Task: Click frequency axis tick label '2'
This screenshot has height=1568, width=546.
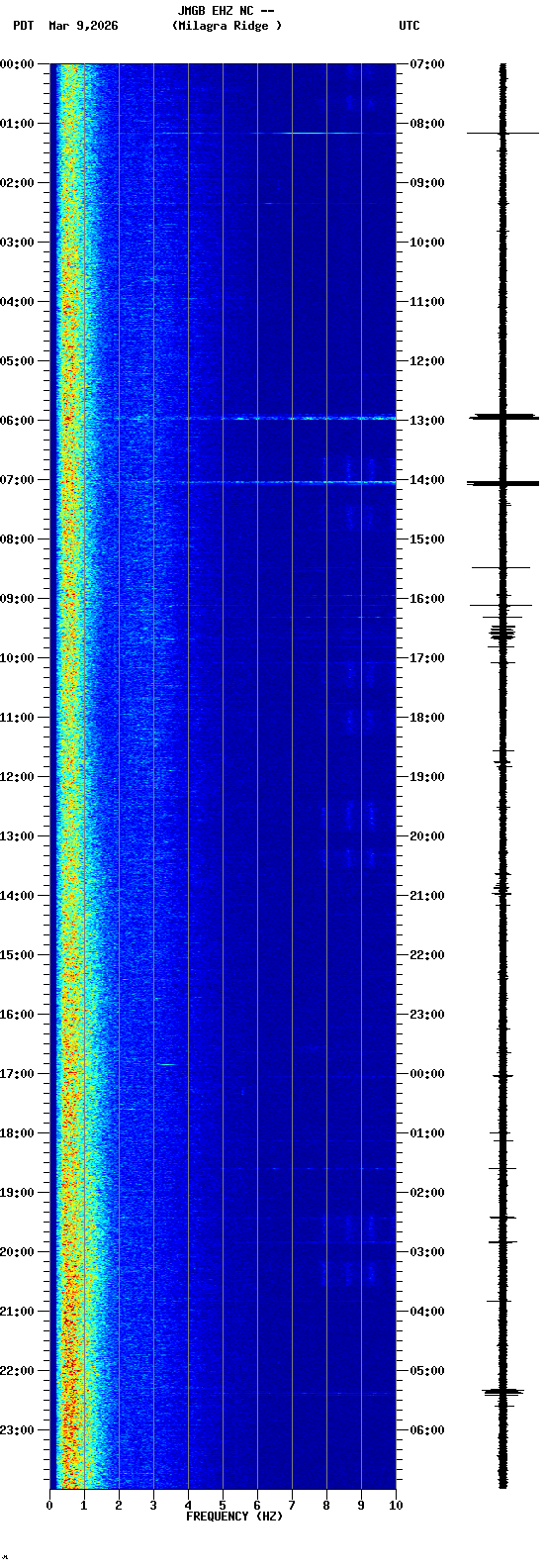Action: pyautogui.click(x=119, y=1506)
